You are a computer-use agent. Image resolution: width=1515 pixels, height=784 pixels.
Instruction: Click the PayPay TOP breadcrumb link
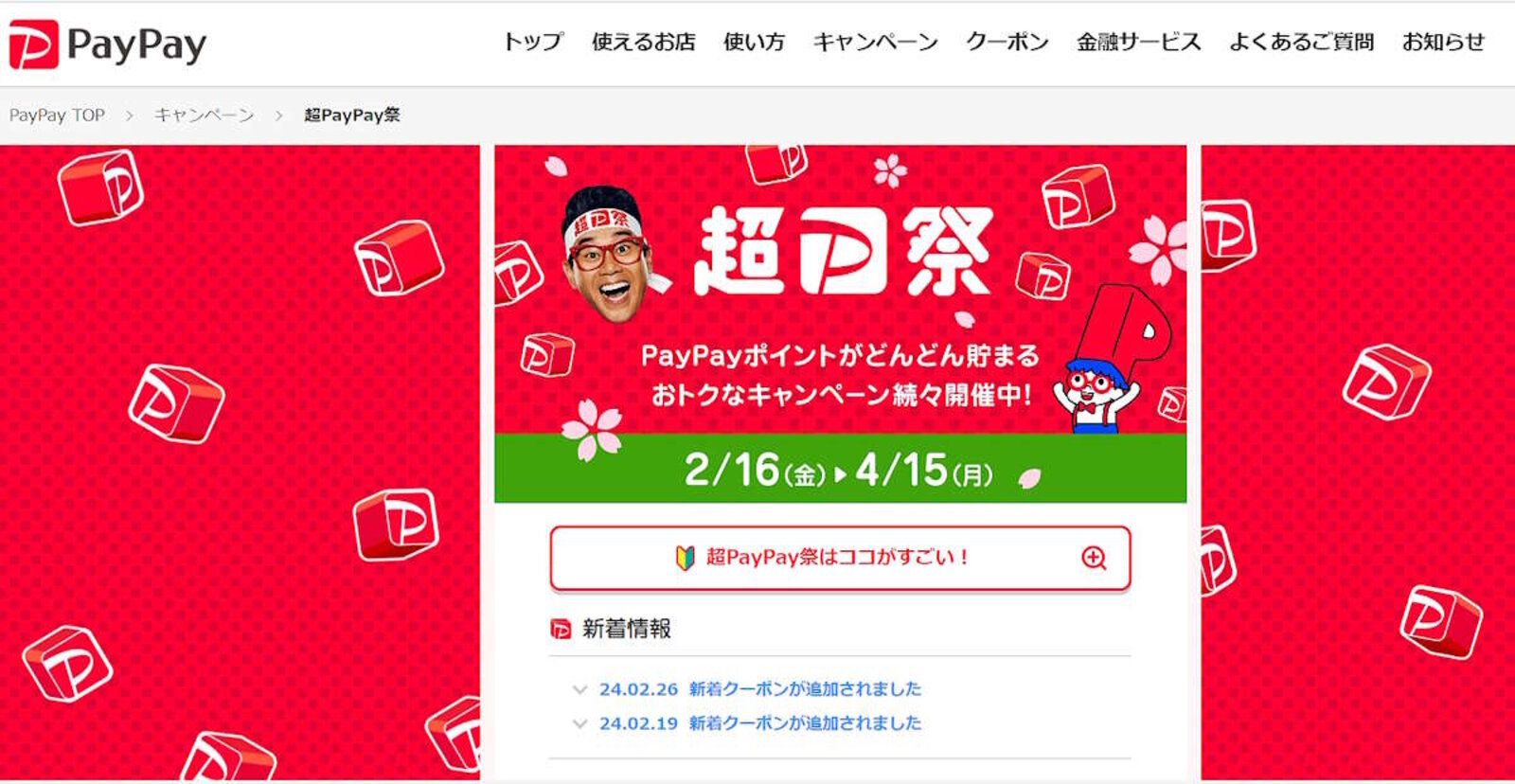tap(57, 116)
